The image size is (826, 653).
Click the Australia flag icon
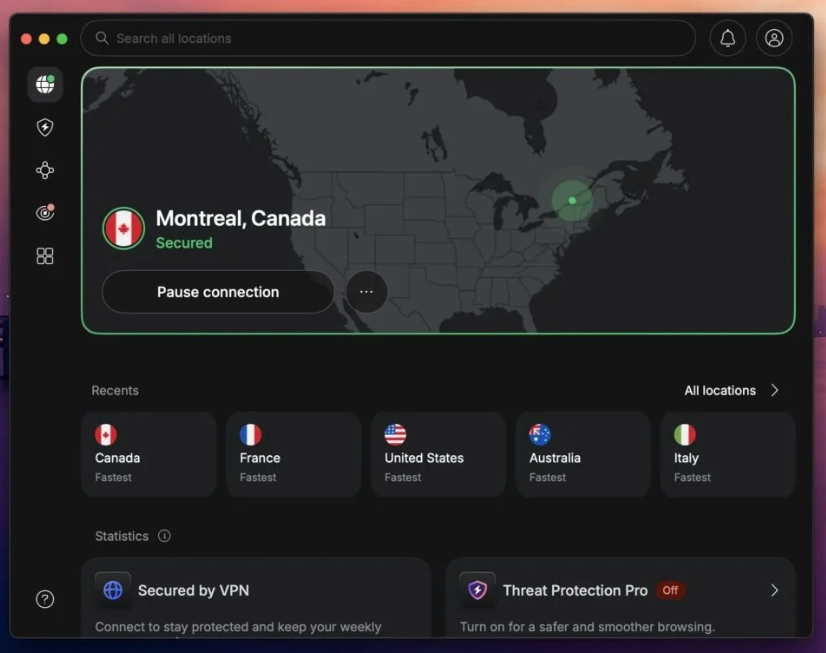pos(540,434)
